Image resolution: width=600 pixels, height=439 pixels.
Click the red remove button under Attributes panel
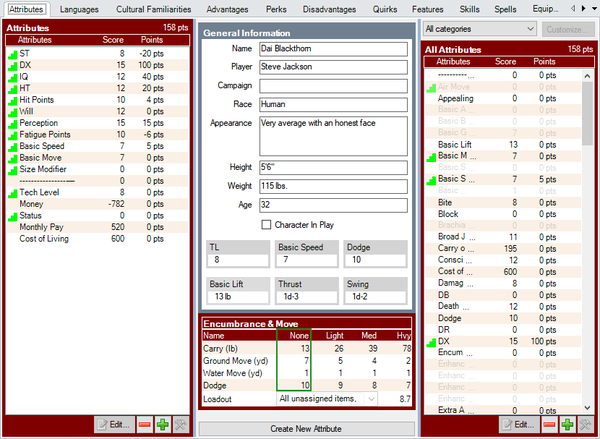145,424
